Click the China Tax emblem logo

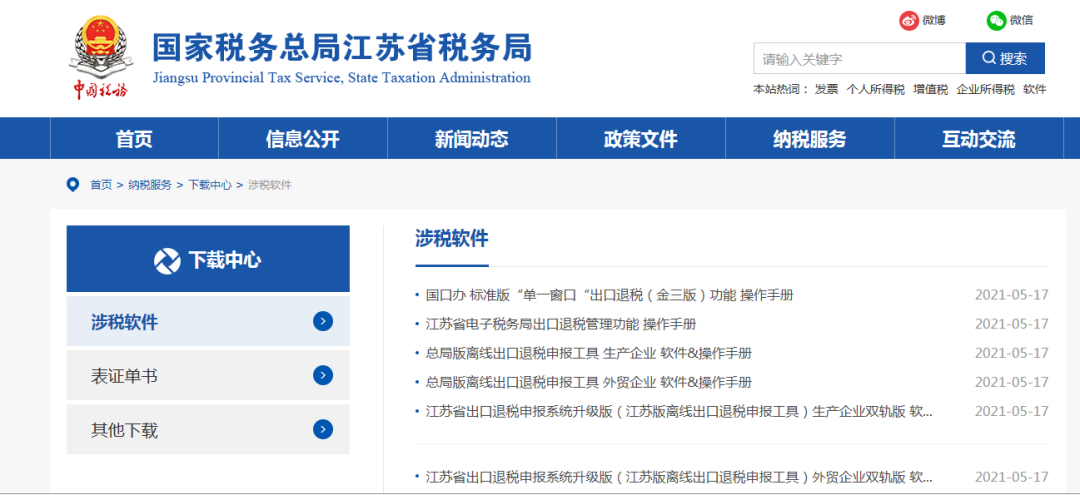point(101,57)
